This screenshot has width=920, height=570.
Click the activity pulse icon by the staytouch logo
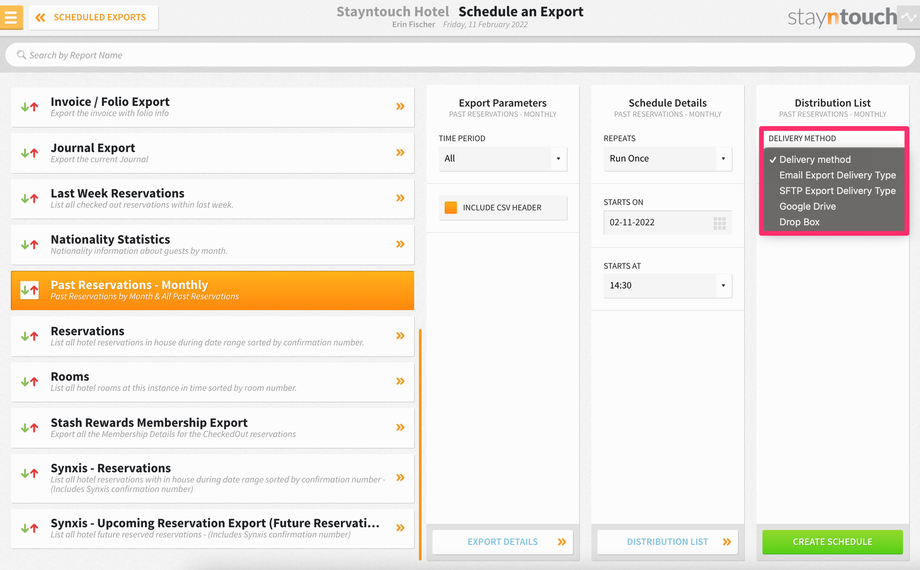coord(909,17)
